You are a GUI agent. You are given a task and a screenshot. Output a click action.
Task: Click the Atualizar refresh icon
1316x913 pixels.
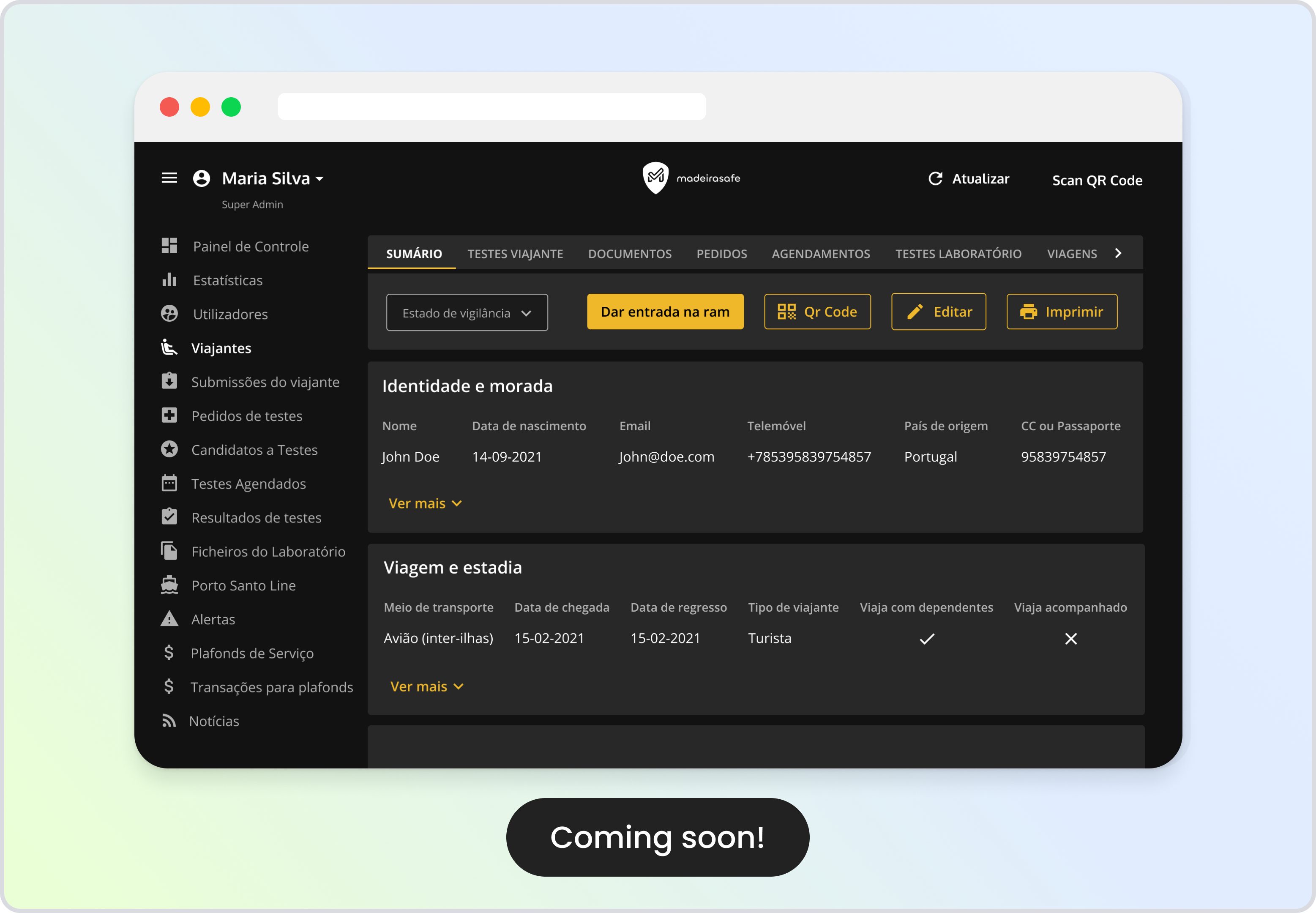(x=936, y=178)
